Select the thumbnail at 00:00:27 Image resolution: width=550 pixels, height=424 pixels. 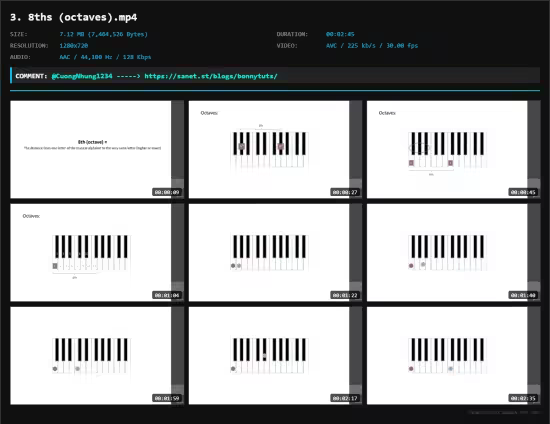click(275, 150)
